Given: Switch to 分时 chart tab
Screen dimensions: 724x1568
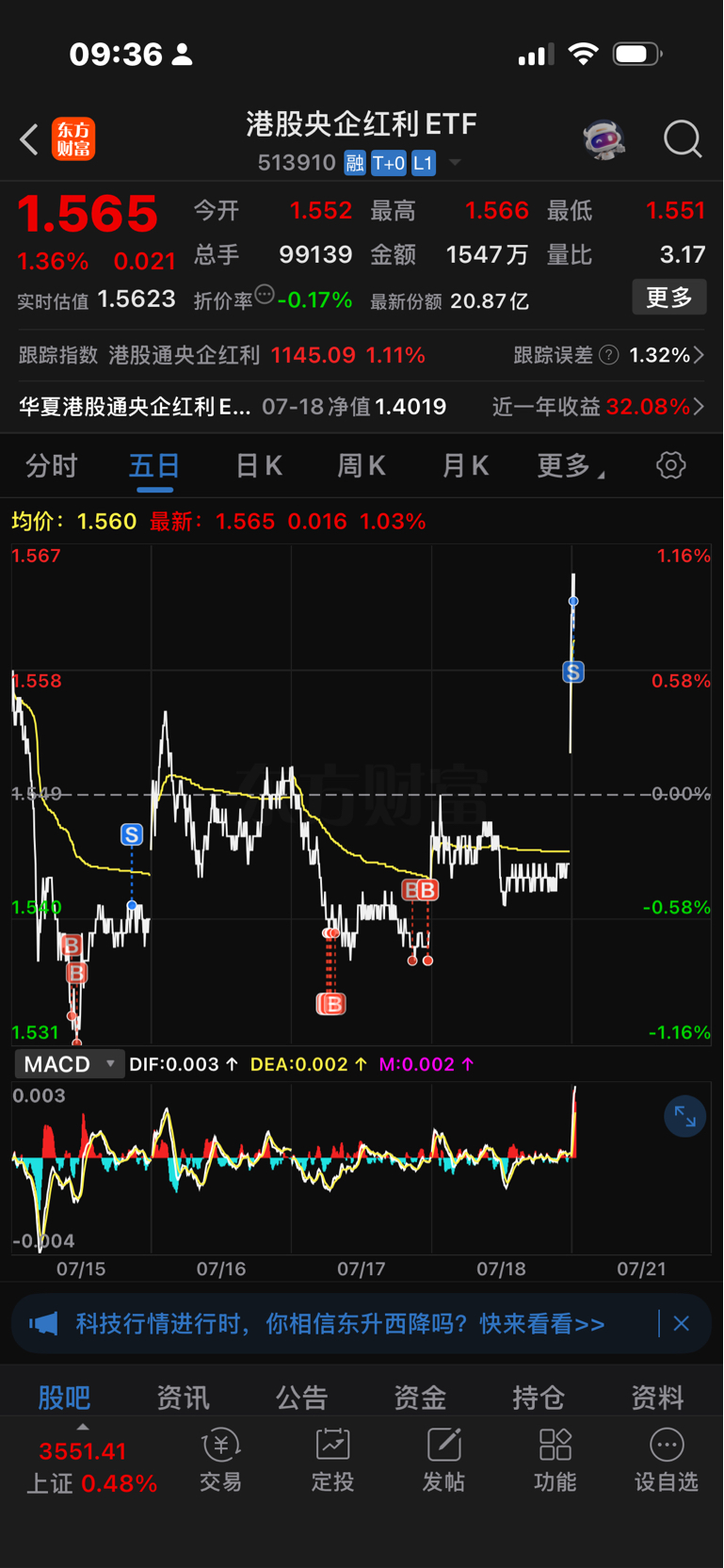Looking at the screenshot, I should tap(51, 465).
